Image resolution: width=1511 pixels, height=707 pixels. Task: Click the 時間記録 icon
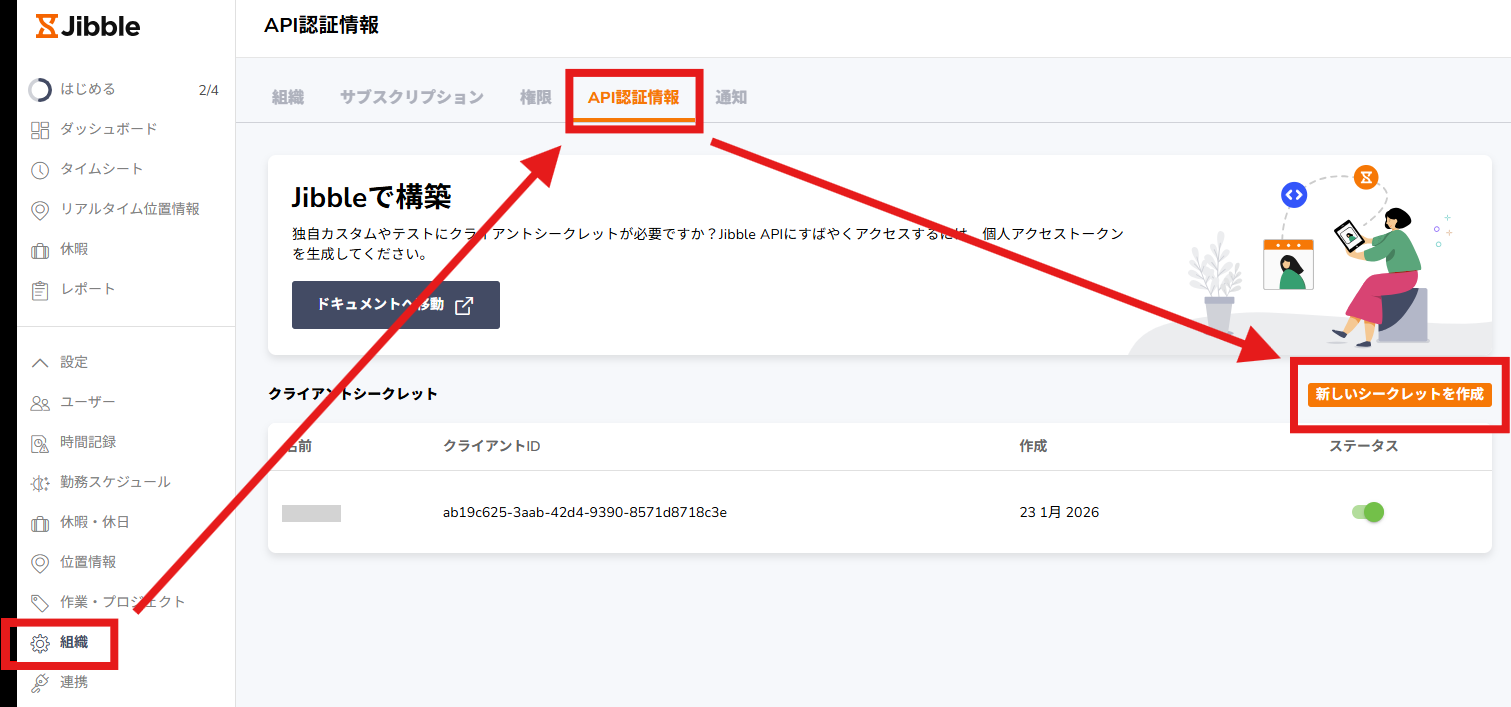pos(40,443)
